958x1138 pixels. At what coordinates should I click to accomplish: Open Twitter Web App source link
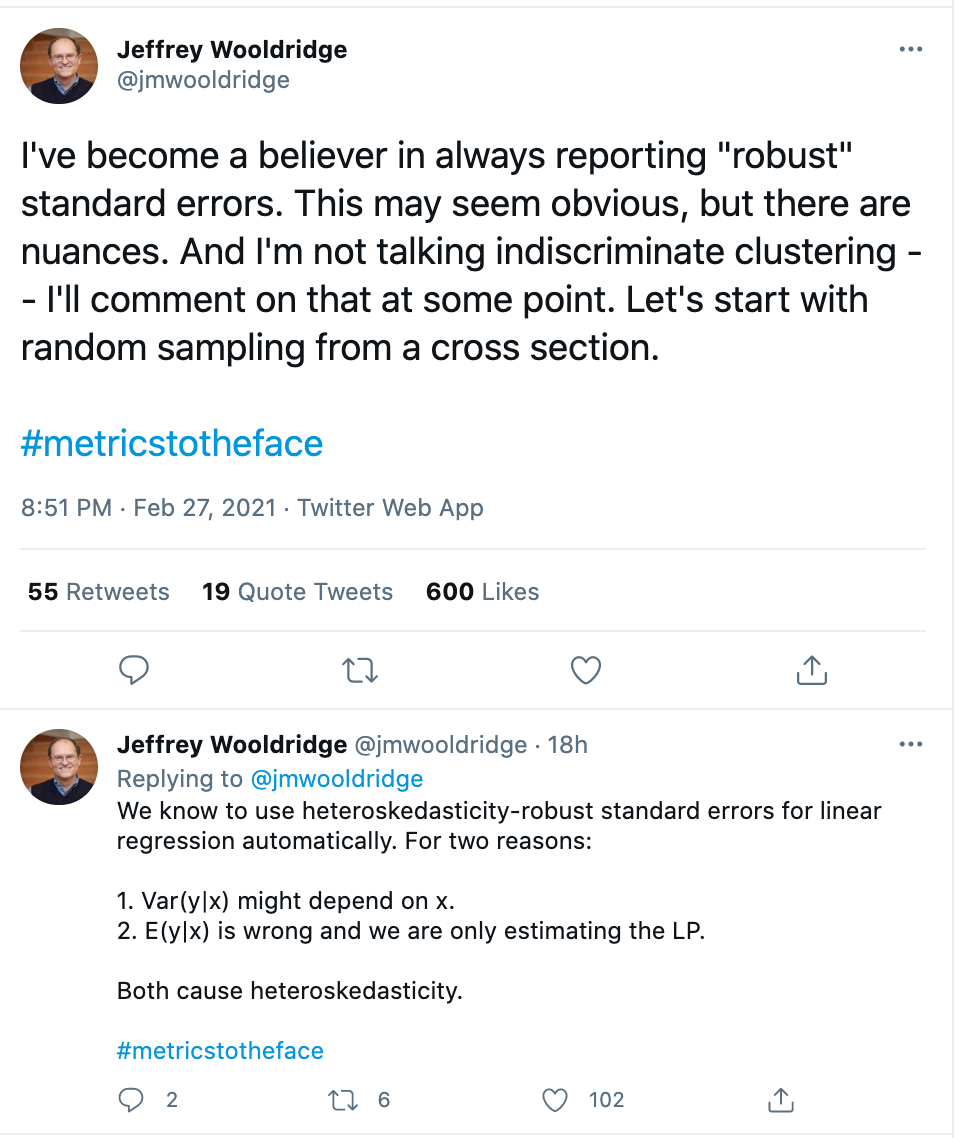pyautogui.click(x=390, y=508)
